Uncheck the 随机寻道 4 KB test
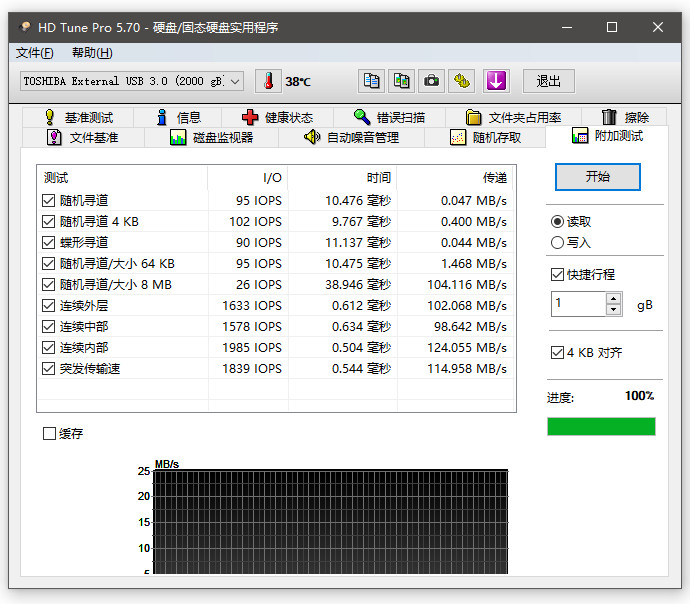The width and height of the screenshot is (690, 604). click(49, 222)
